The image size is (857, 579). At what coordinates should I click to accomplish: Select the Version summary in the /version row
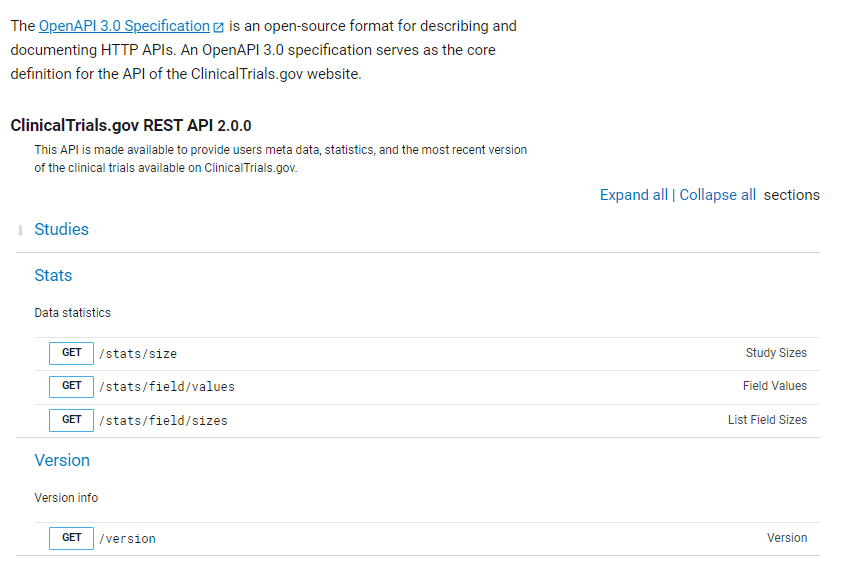coord(787,538)
